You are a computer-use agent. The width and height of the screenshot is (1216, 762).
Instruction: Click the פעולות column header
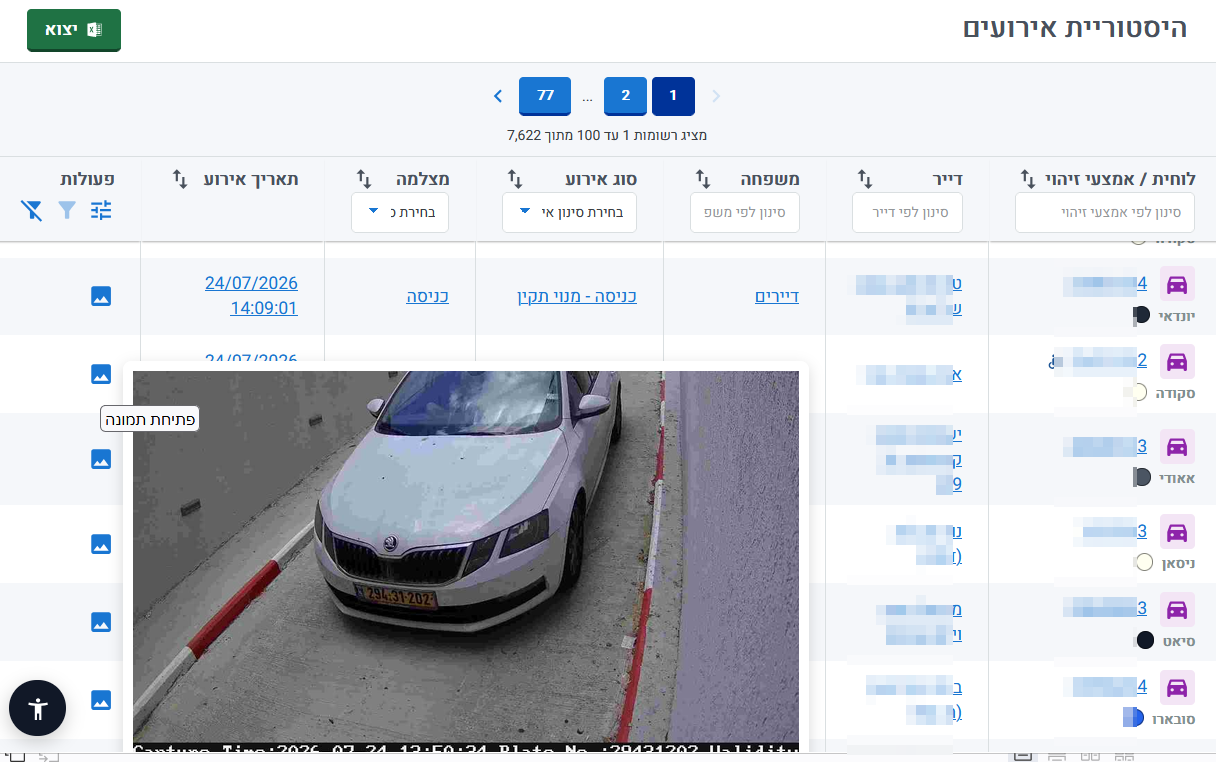click(x=87, y=179)
